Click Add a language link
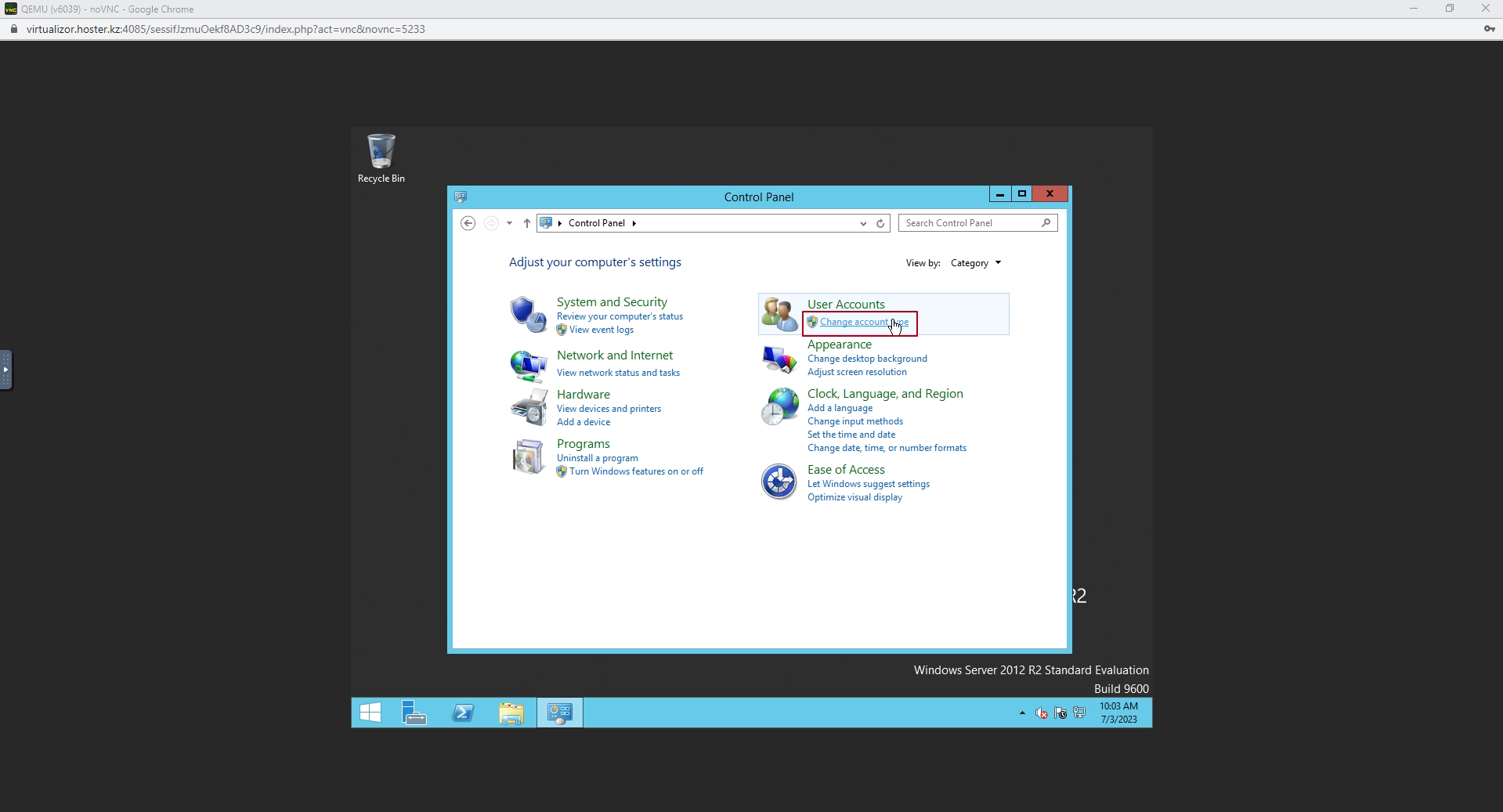This screenshot has height=812, width=1503. click(x=840, y=408)
